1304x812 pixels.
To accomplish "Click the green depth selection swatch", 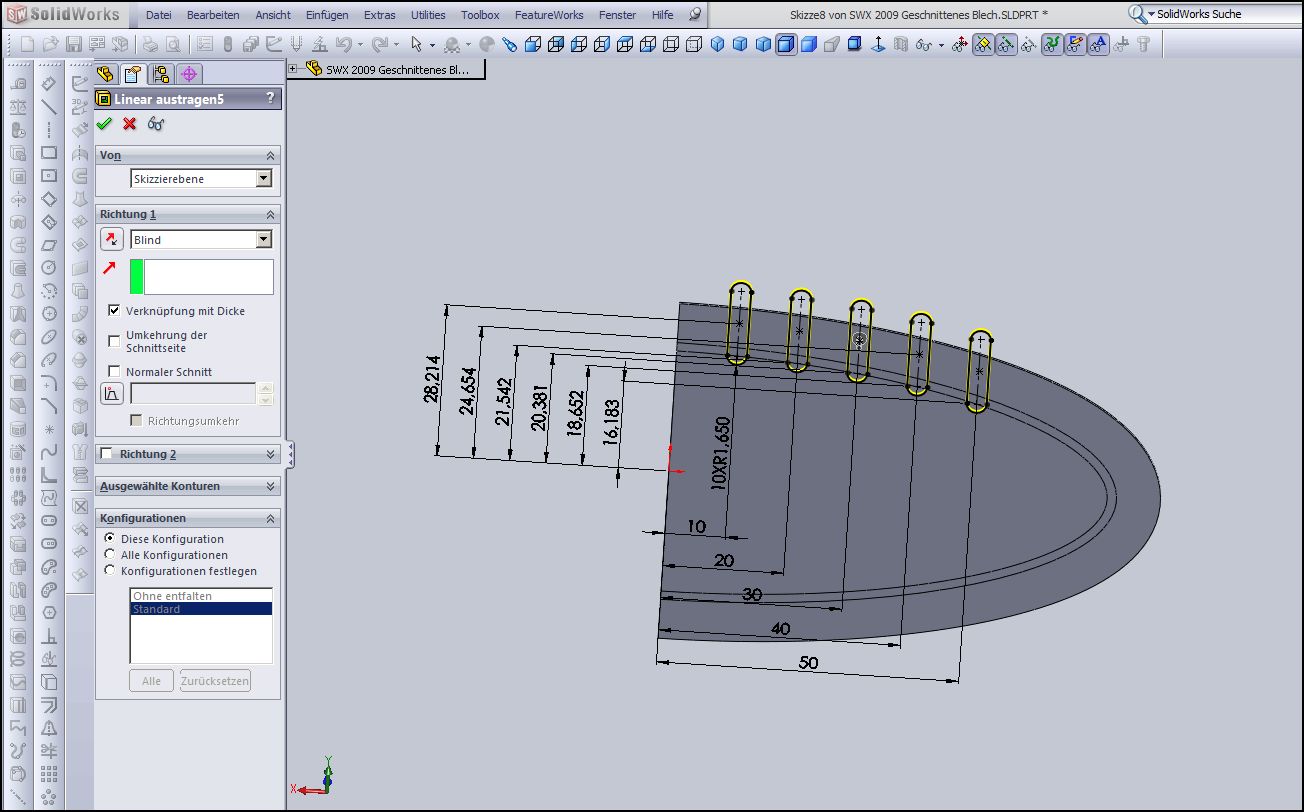I will 137,277.
